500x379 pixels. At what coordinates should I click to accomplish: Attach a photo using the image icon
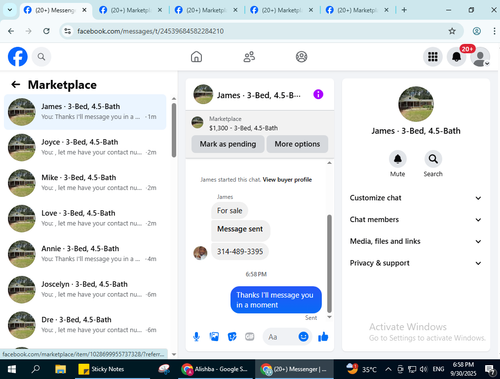[214, 337]
